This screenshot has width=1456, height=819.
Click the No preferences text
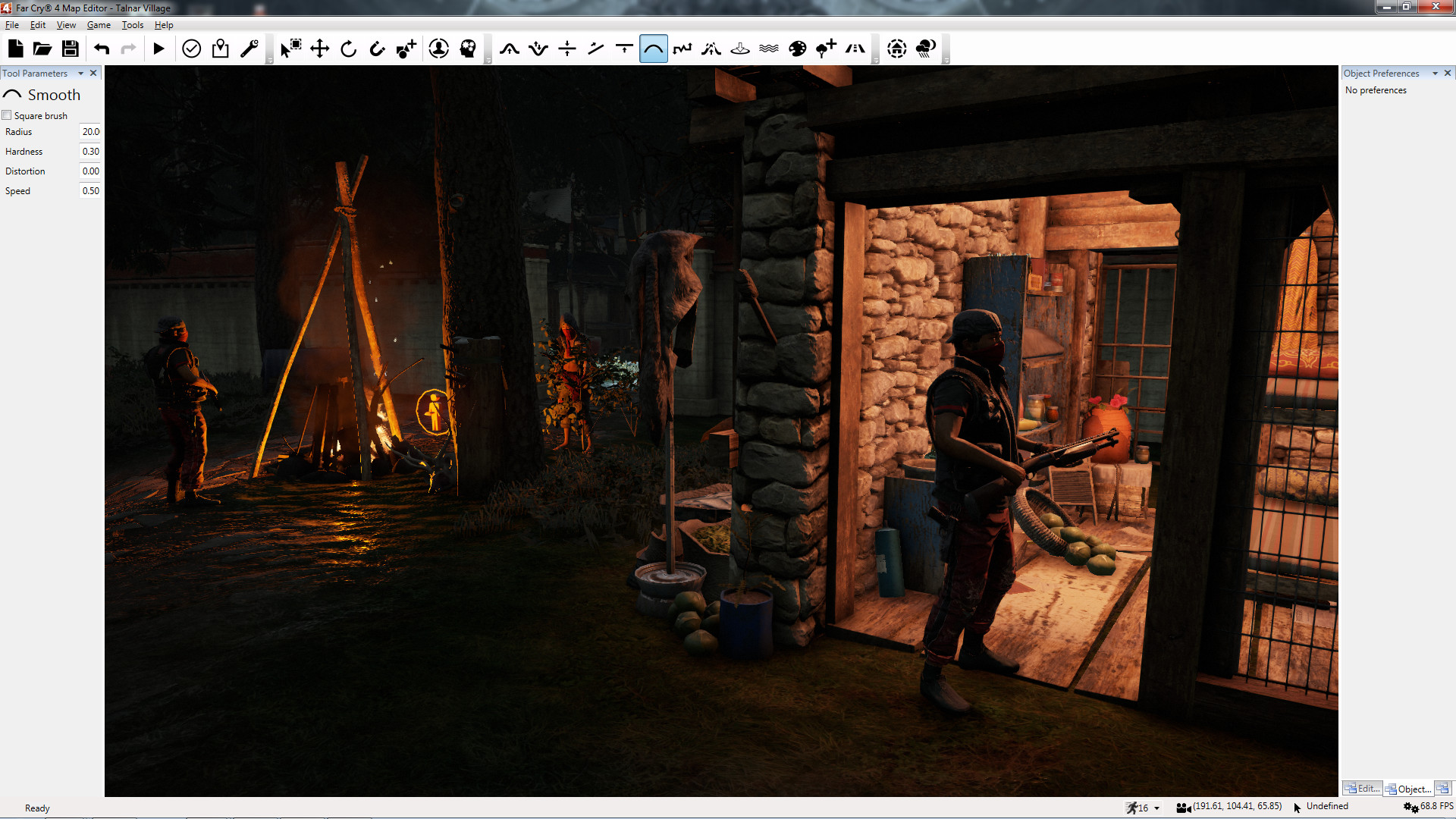coord(1376,90)
